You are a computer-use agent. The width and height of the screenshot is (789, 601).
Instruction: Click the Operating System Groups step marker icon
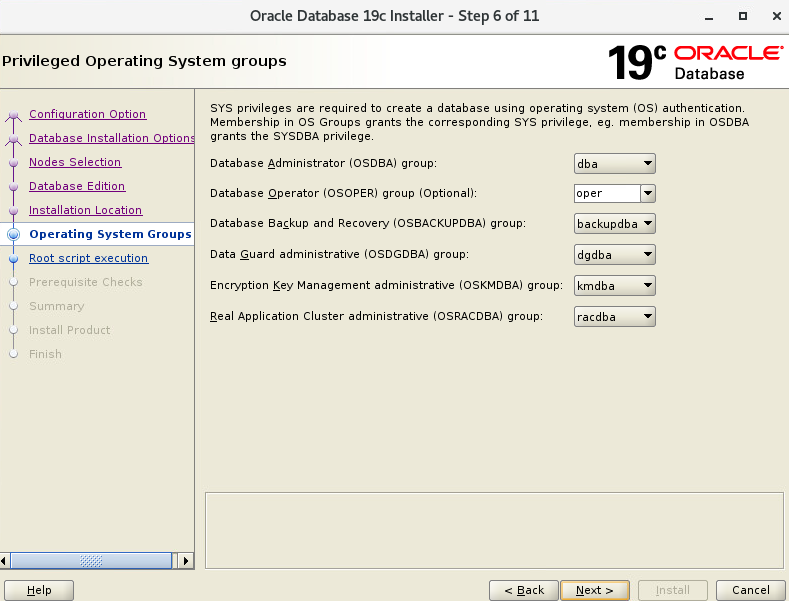point(13,235)
